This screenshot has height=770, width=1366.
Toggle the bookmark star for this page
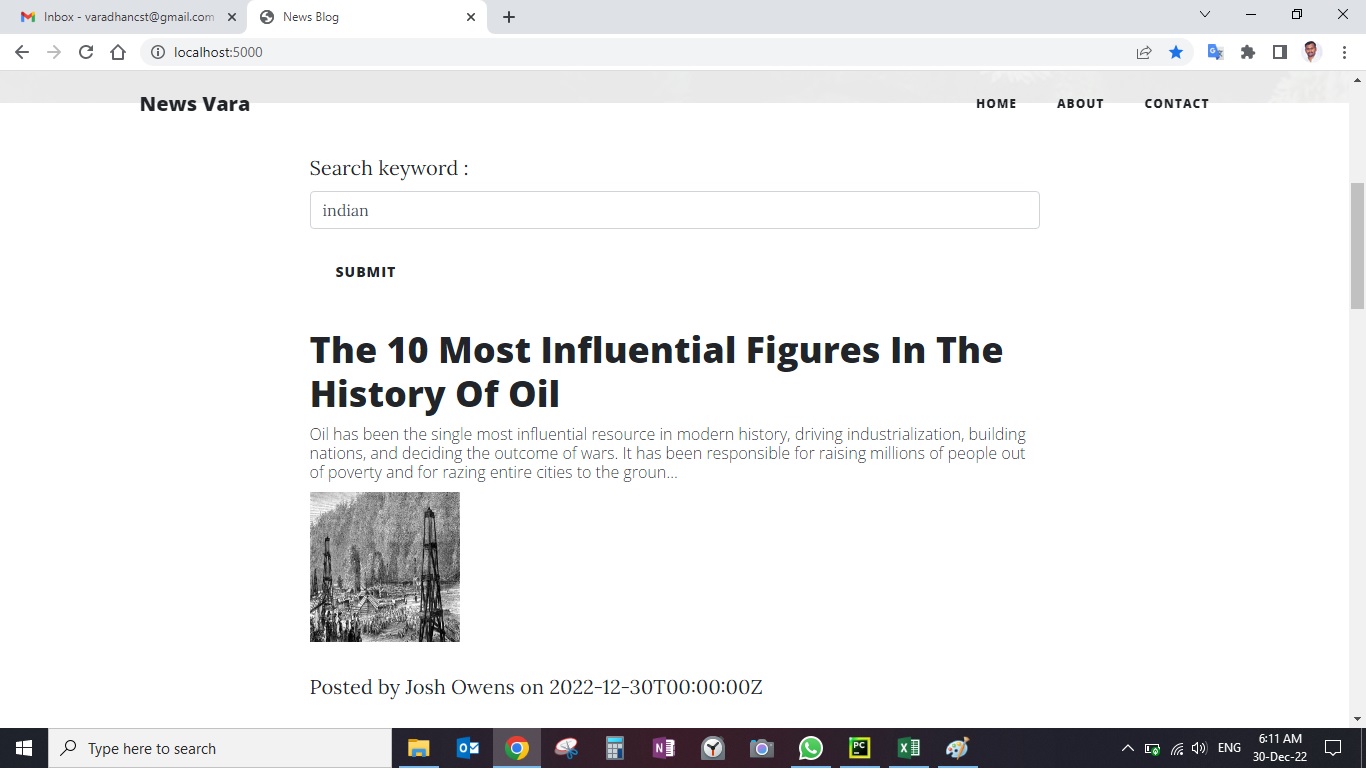coord(1176,51)
